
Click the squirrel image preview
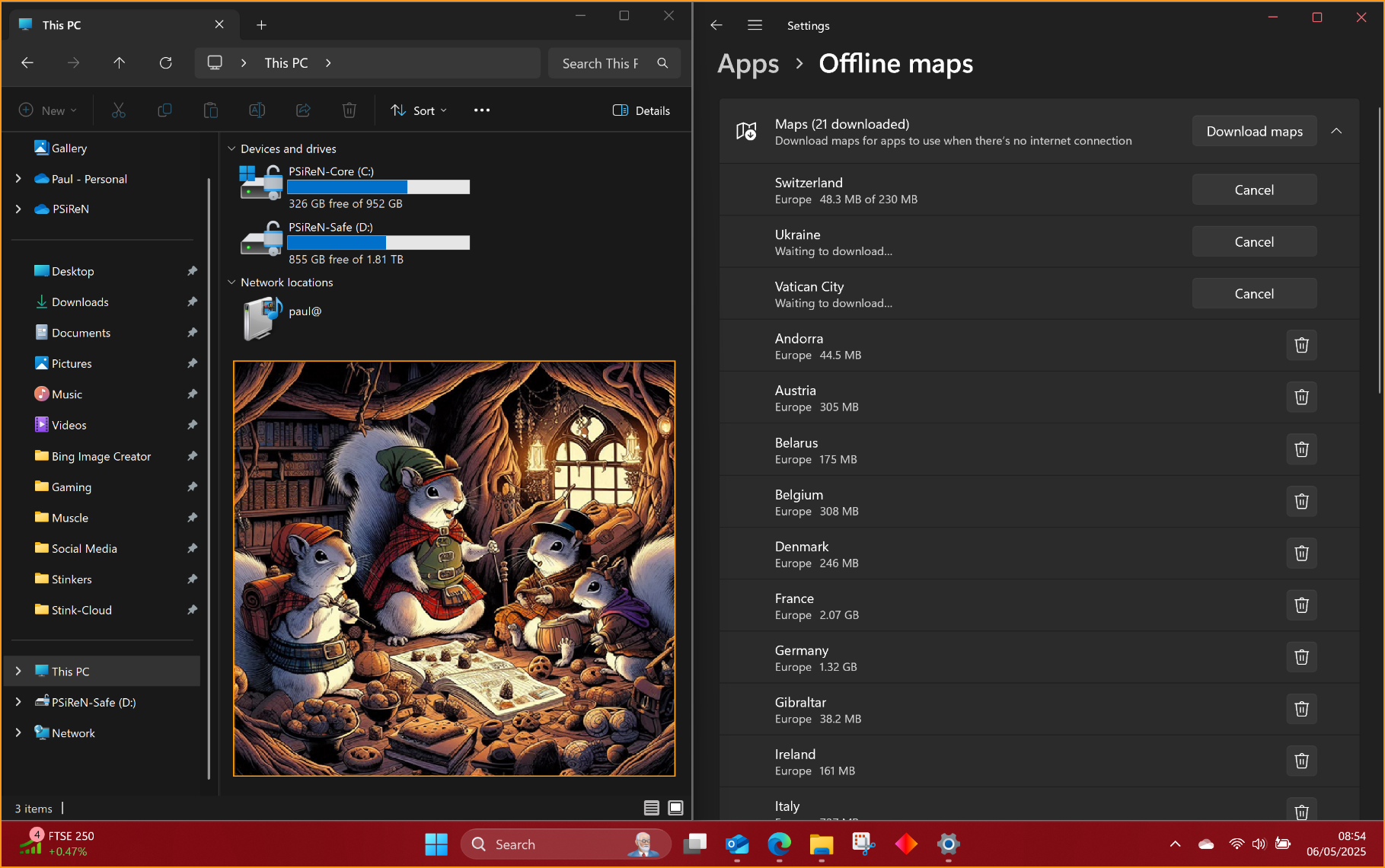[454, 568]
